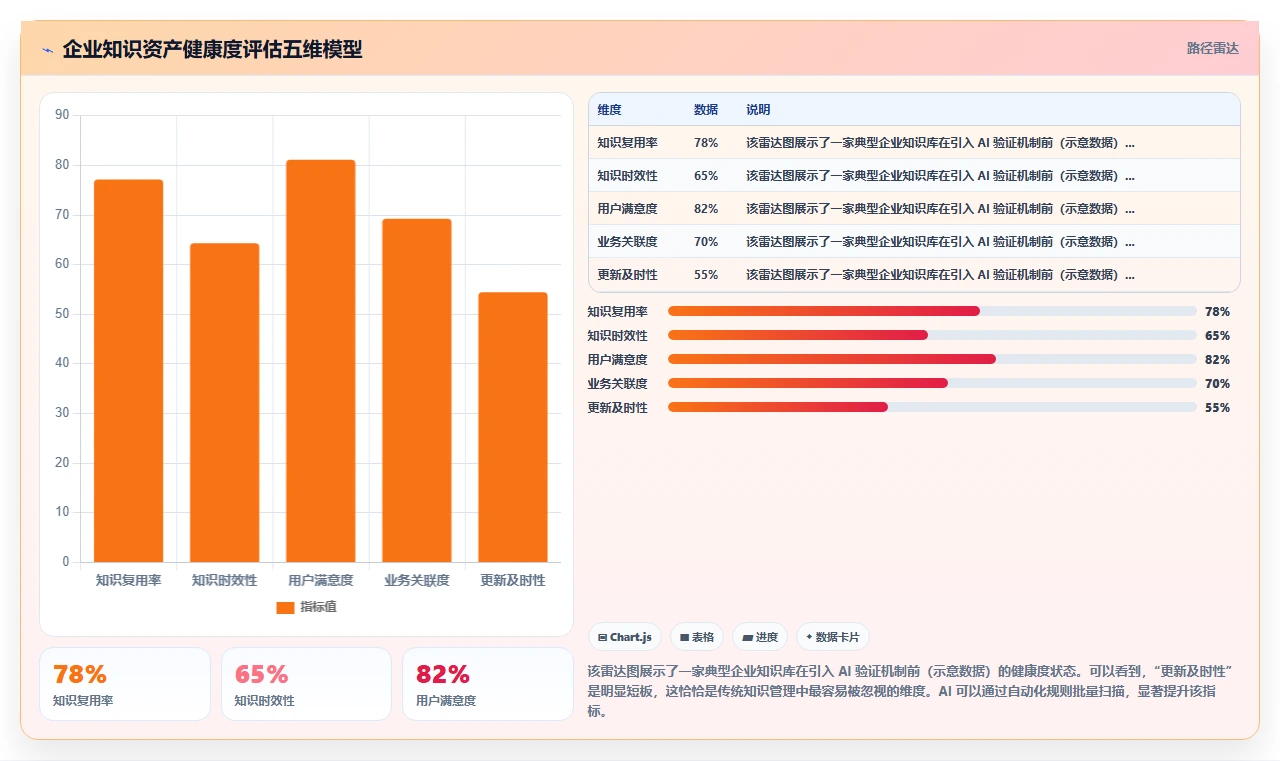Click the 90 value on the y-axis

point(62,115)
